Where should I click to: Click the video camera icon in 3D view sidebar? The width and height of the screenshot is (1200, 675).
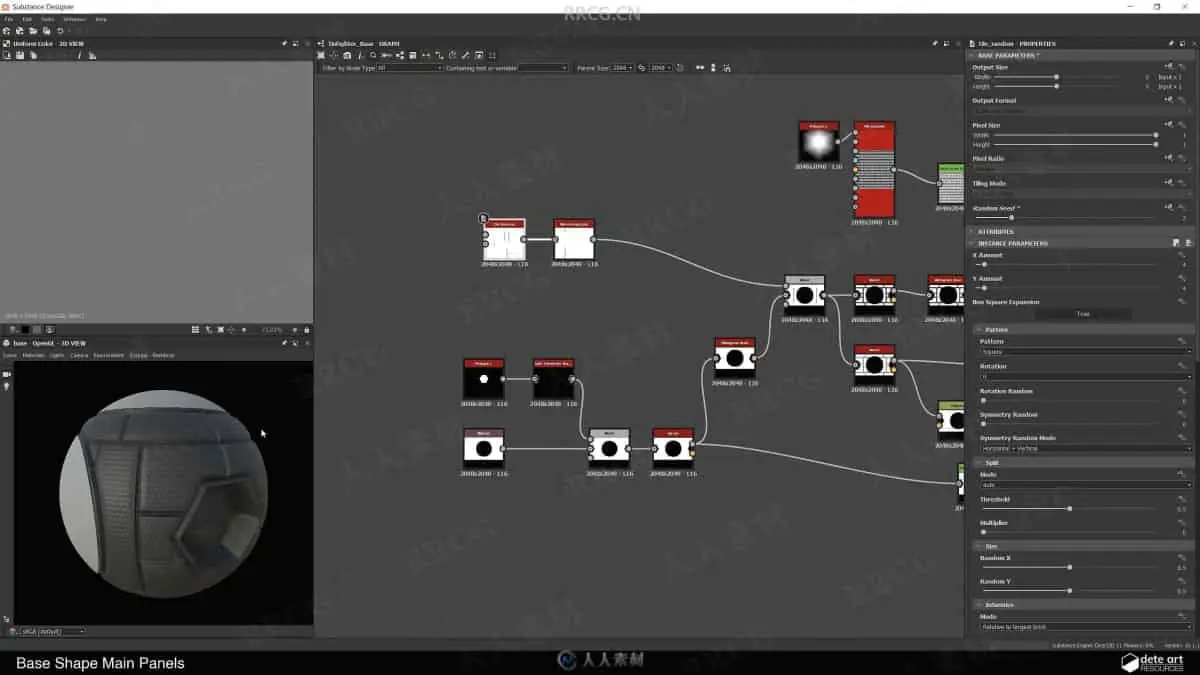[6, 374]
